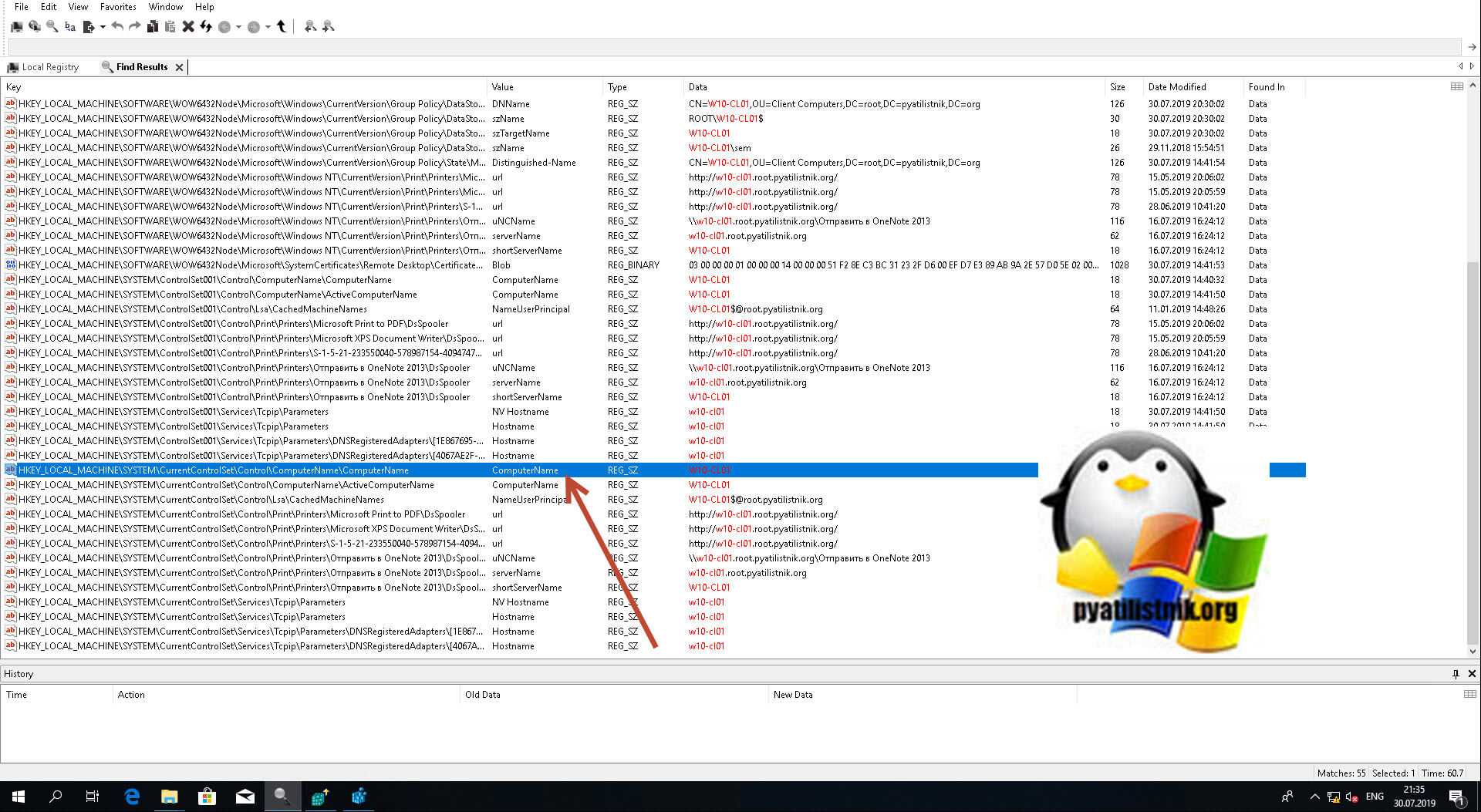Screen dimensions: 1481x812
Task: Click the address bar input field
Action: click(x=733, y=47)
